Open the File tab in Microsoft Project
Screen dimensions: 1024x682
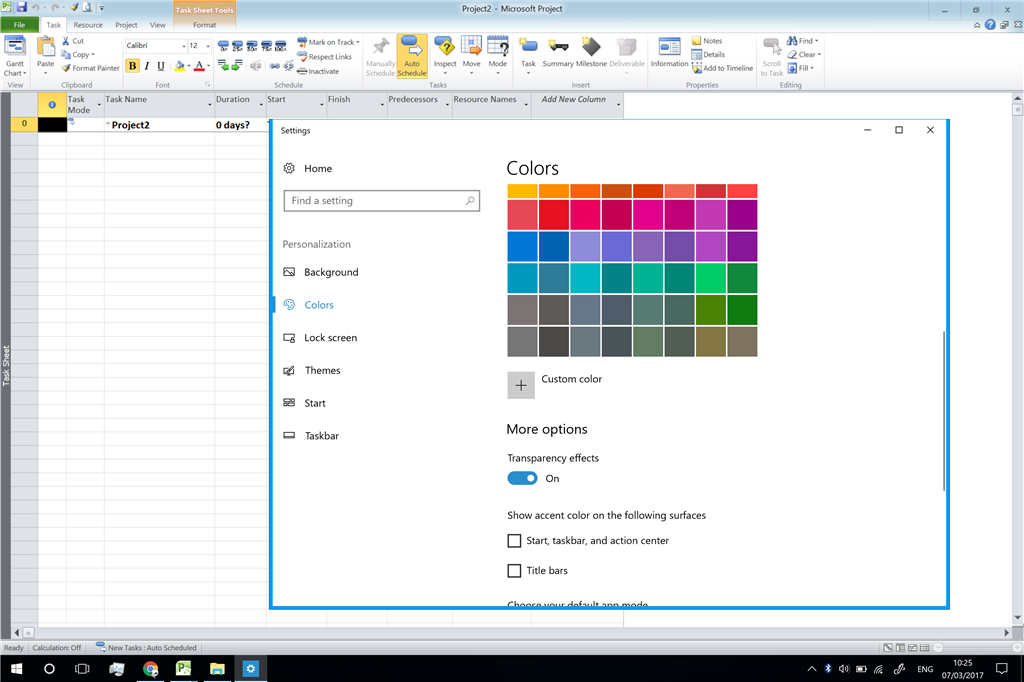pyautogui.click(x=20, y=25)
